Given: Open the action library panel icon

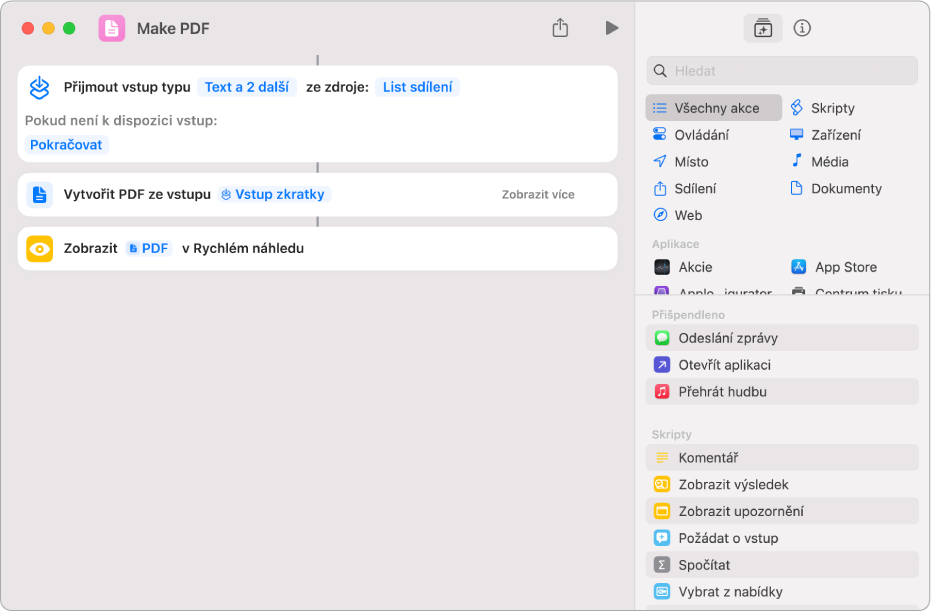Looking at the screenshot, I should (x=763, y=28).
